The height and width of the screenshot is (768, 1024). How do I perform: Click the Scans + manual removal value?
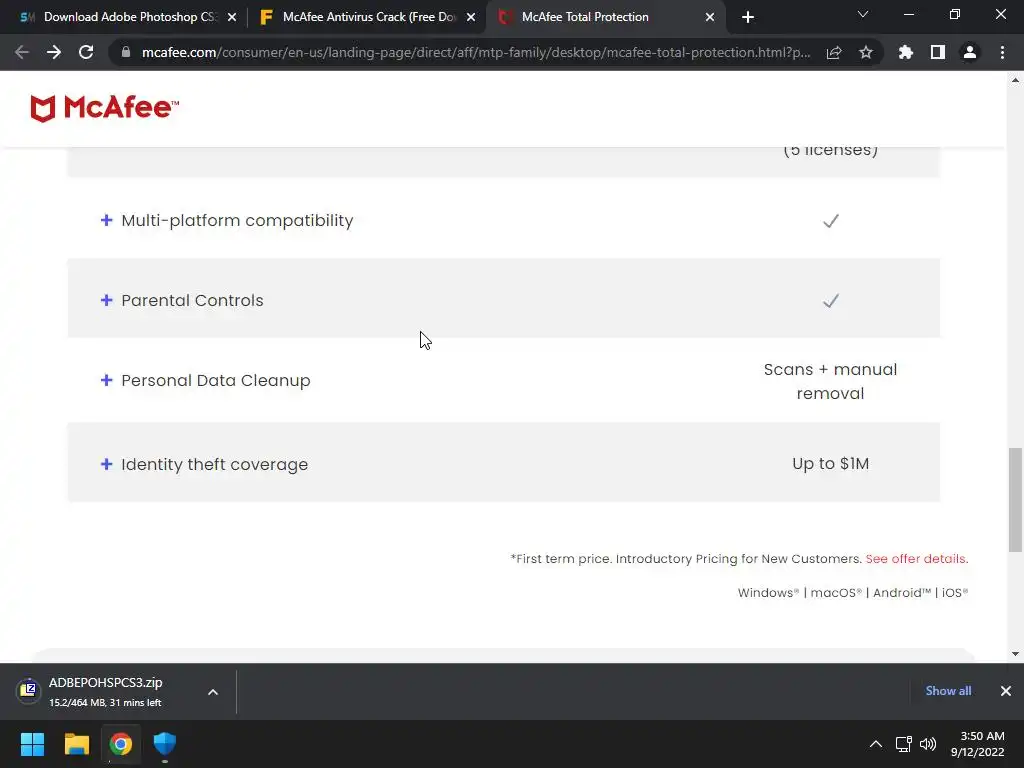tap(830, 381)
